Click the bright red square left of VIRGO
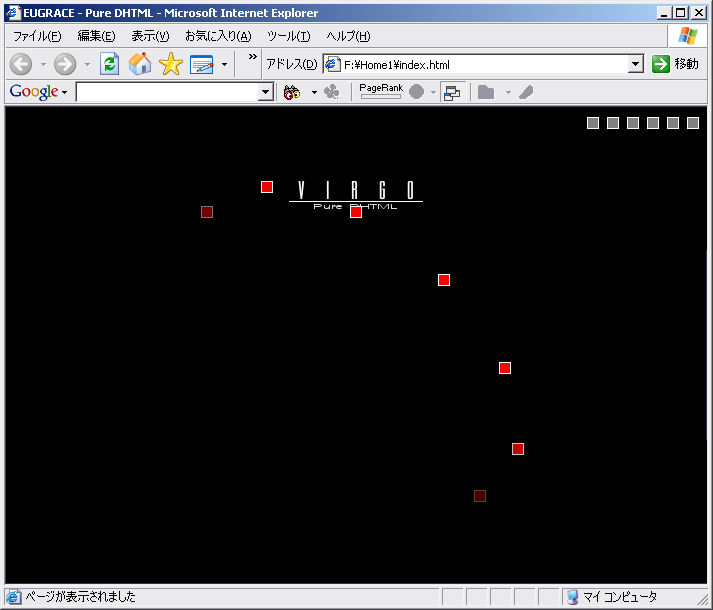The image size is (713, 610). [267, 187]
